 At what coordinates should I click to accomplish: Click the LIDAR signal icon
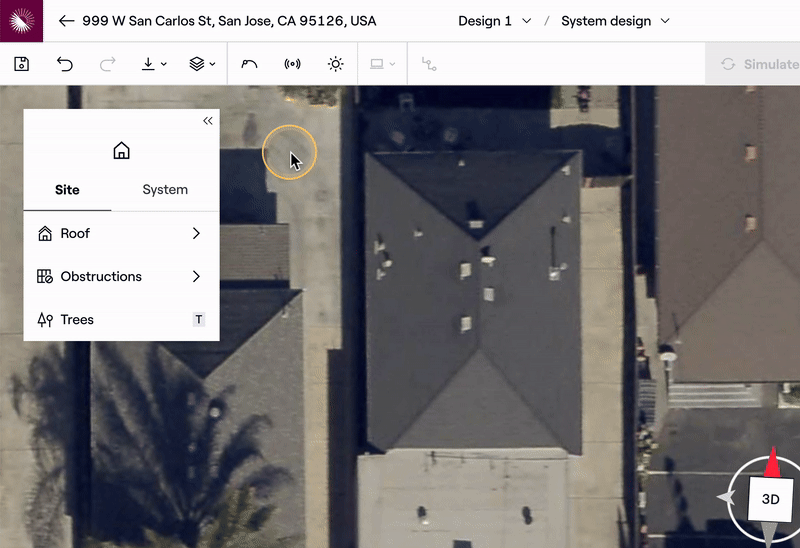(x=292, y=64)
